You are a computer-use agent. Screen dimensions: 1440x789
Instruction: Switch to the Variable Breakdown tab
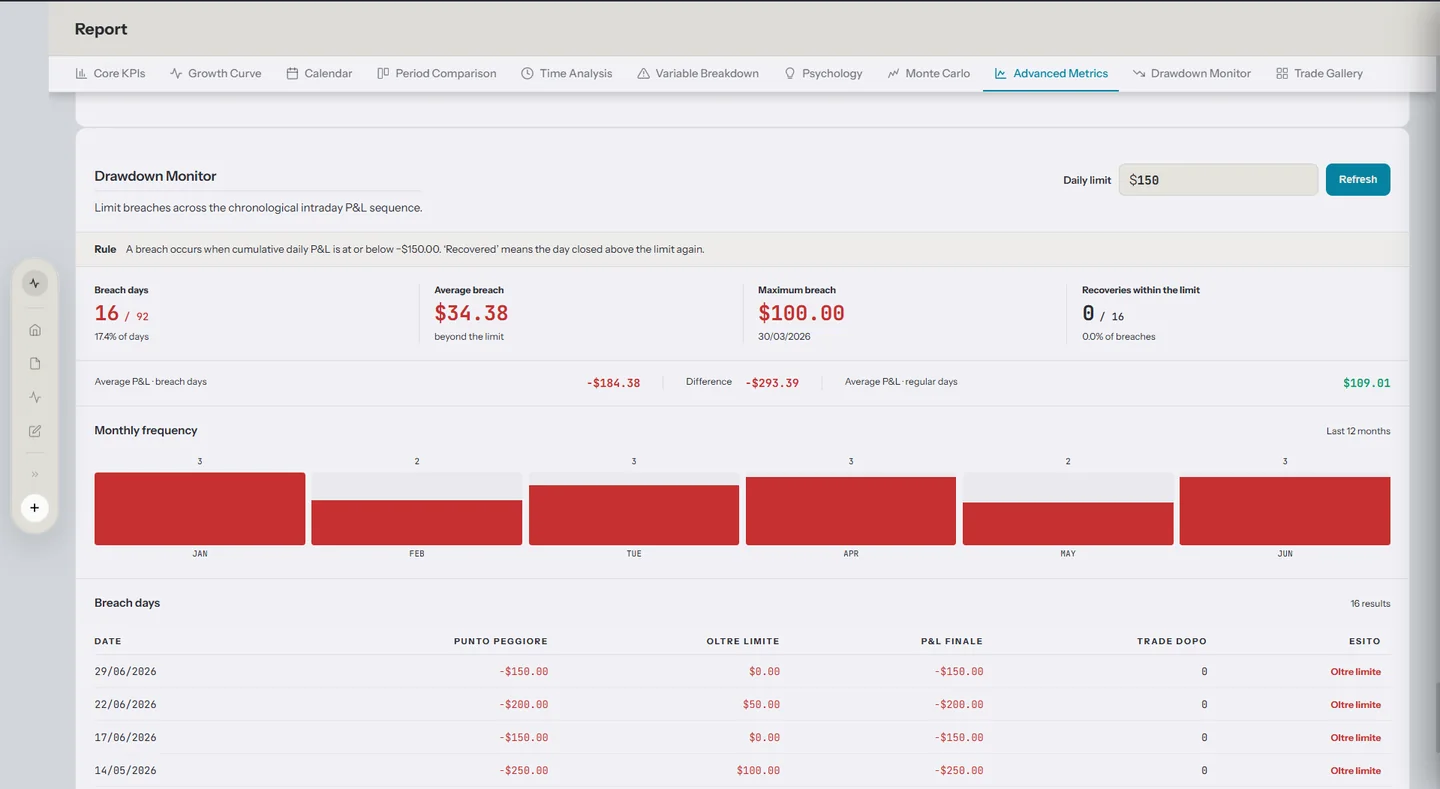[x=698, y=73]
